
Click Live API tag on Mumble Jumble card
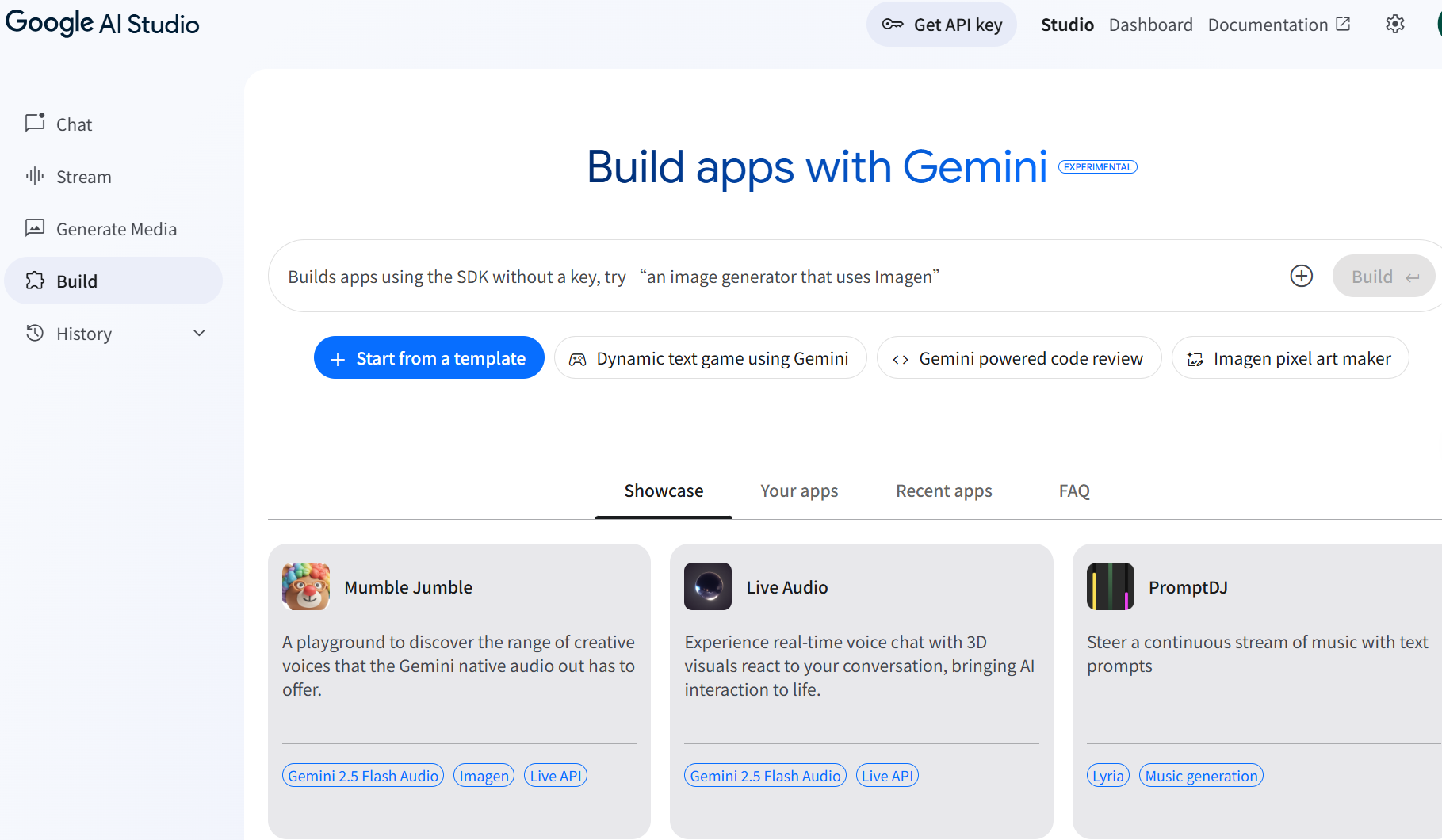click(x=556, y=776)
